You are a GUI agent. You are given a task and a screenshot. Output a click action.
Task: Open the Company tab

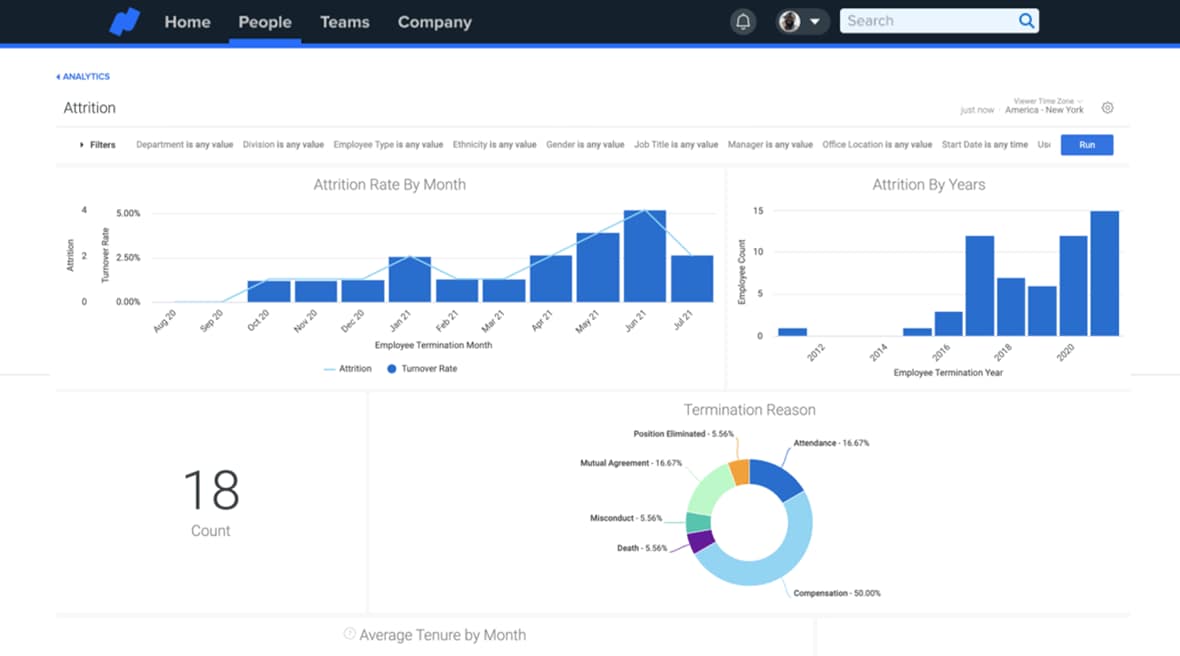(x=434, y=22)
